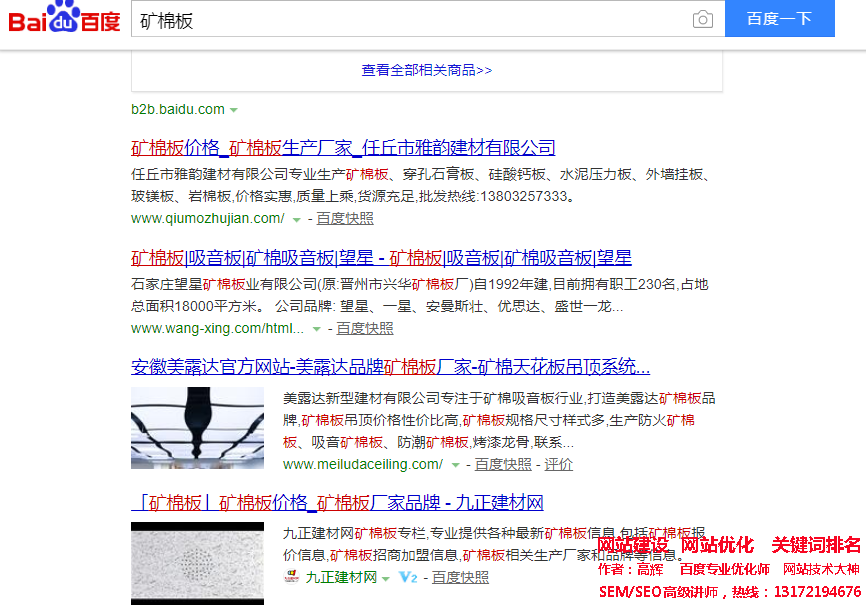
Task: Expand dropdown arrow beside www.qiumozhujian.com
Action: click(x=297, y=218)
